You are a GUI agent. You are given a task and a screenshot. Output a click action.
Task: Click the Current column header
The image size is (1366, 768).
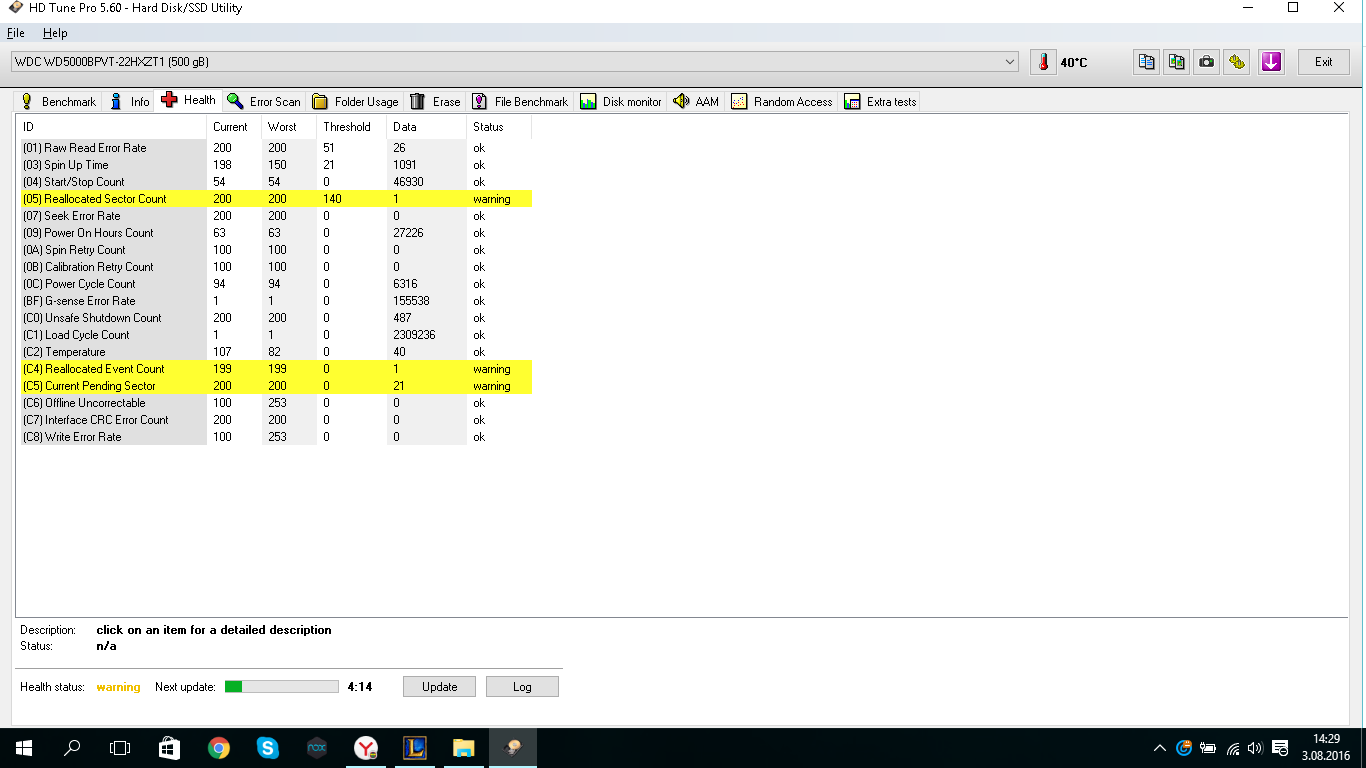pos(234,127)
